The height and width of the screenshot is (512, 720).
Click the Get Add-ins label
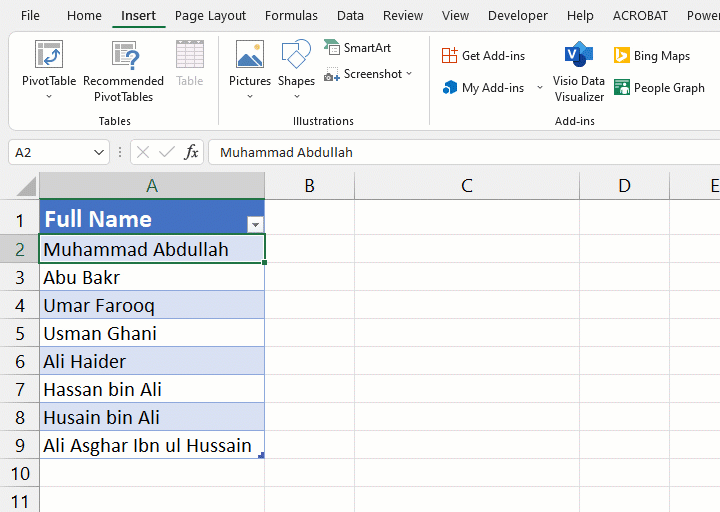493,56
